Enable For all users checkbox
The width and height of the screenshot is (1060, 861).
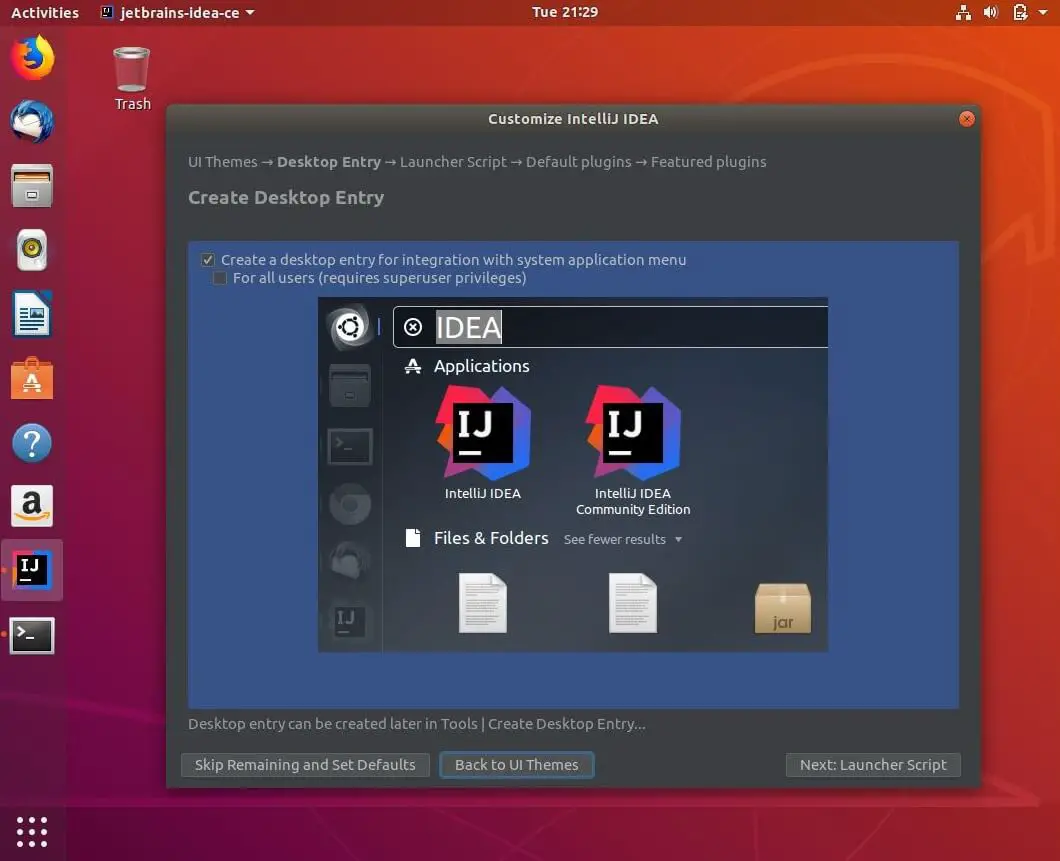[x=220, y=278]
